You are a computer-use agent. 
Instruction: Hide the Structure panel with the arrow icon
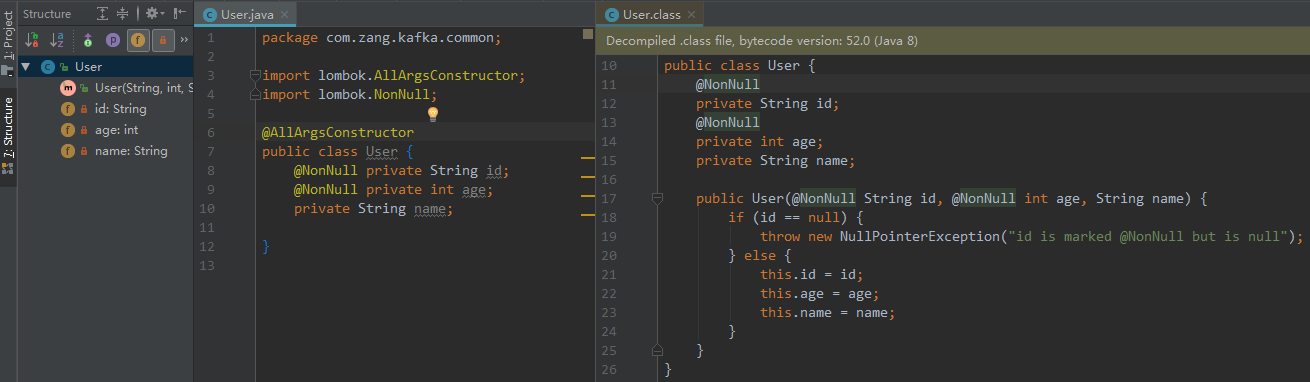pos(179,14)
